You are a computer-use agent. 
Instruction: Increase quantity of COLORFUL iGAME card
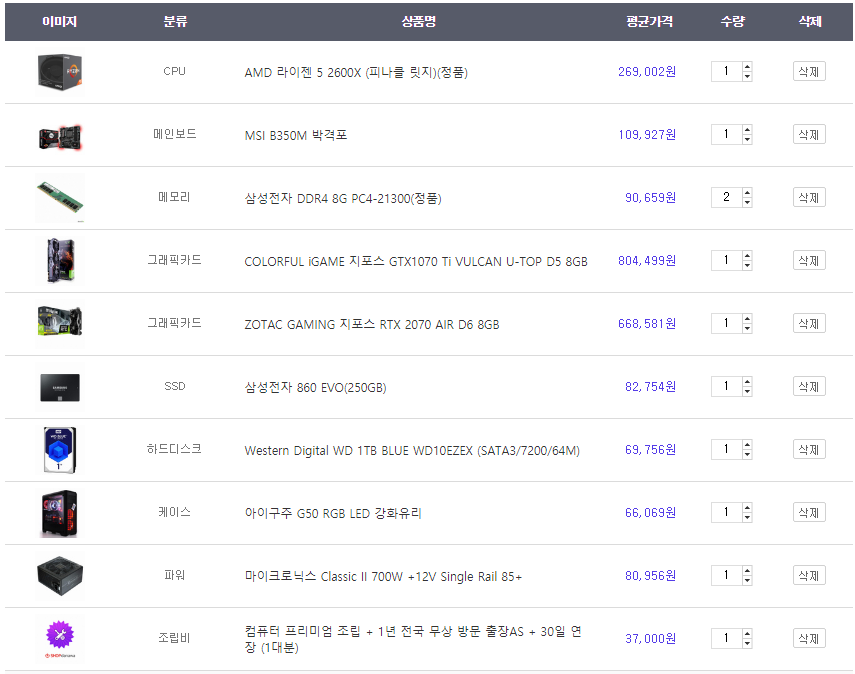(x=747, y=256)
